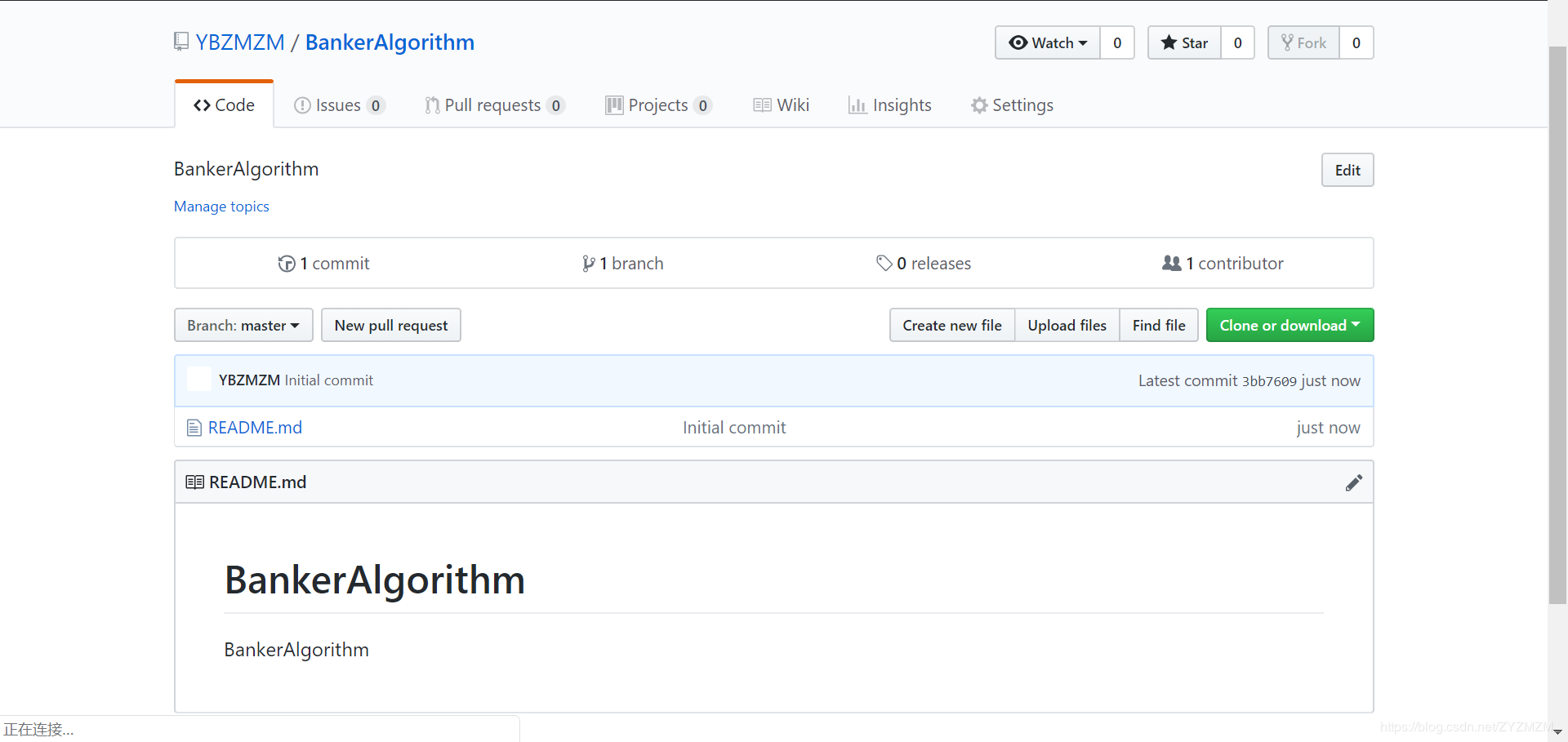
Task: Open the BankerAlgorithm repository title link
Action: 390,42
